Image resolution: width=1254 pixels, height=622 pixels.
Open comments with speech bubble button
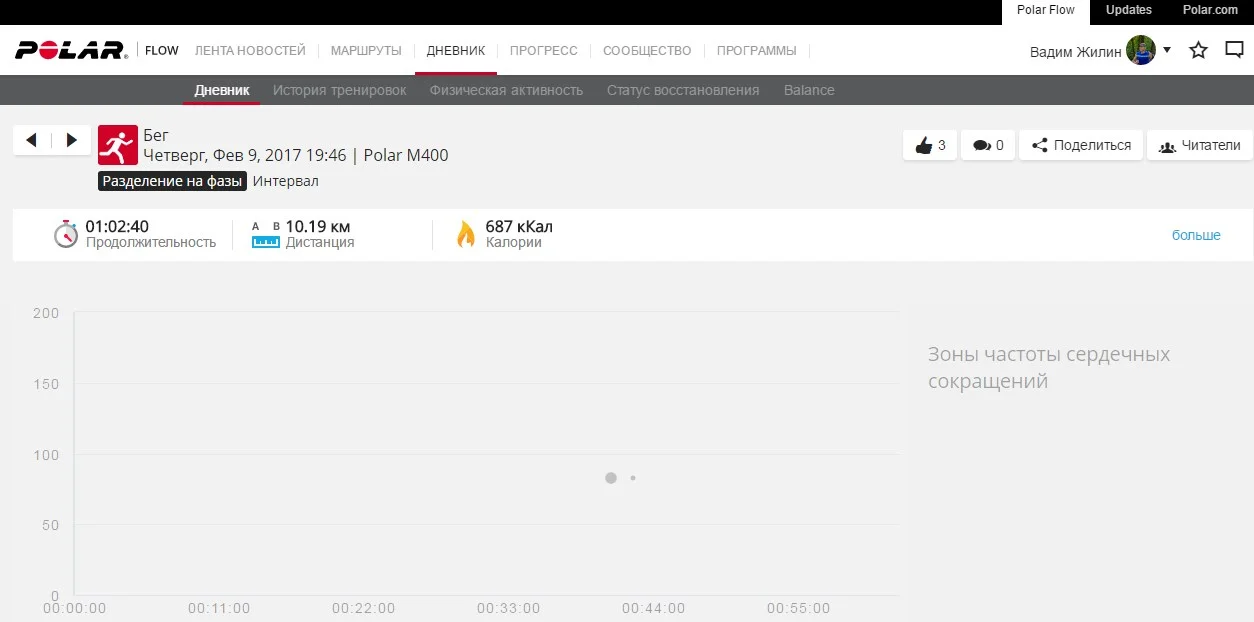tap(988, 145)
